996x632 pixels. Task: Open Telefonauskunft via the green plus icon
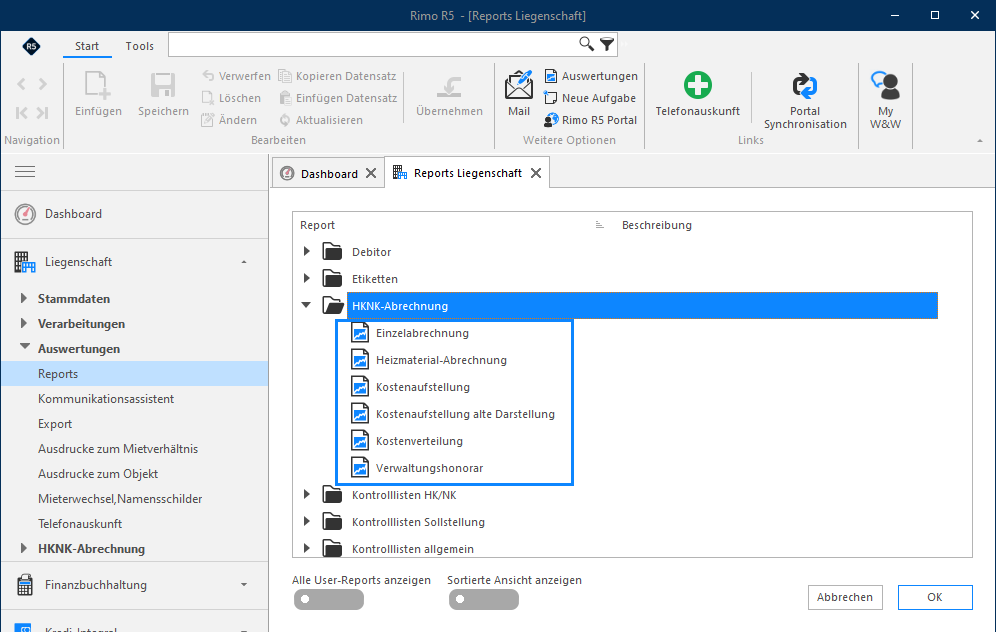[x=697, y=85]
